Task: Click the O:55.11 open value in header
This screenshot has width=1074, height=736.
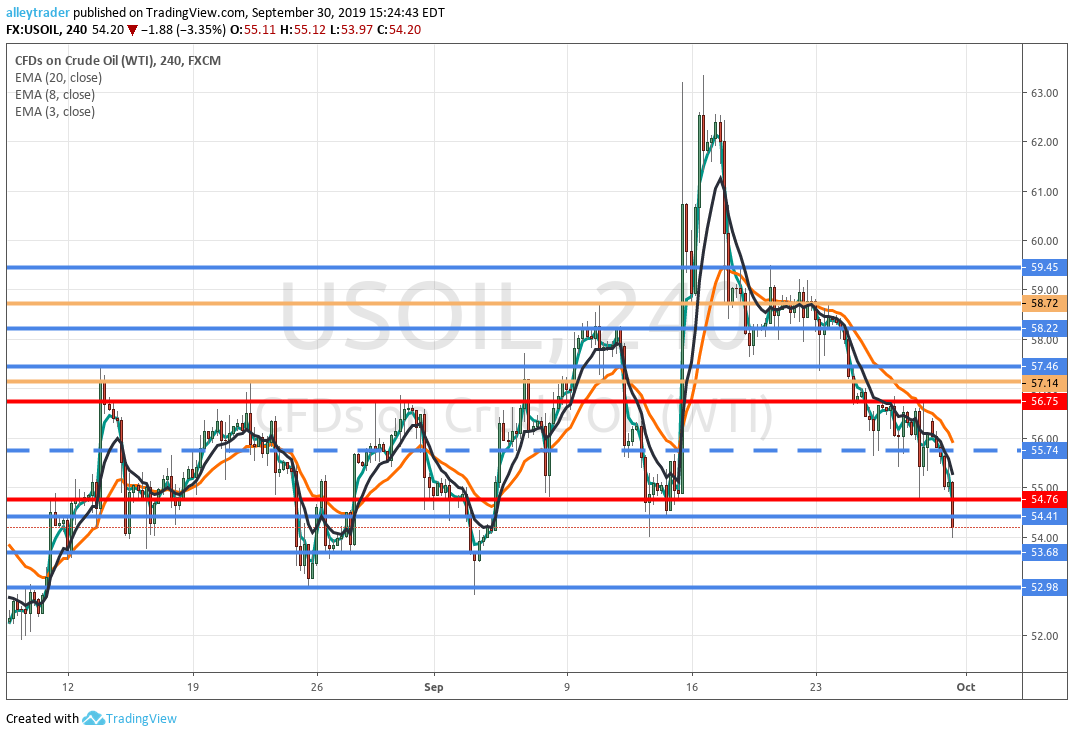Action: (x=252, y=29)
